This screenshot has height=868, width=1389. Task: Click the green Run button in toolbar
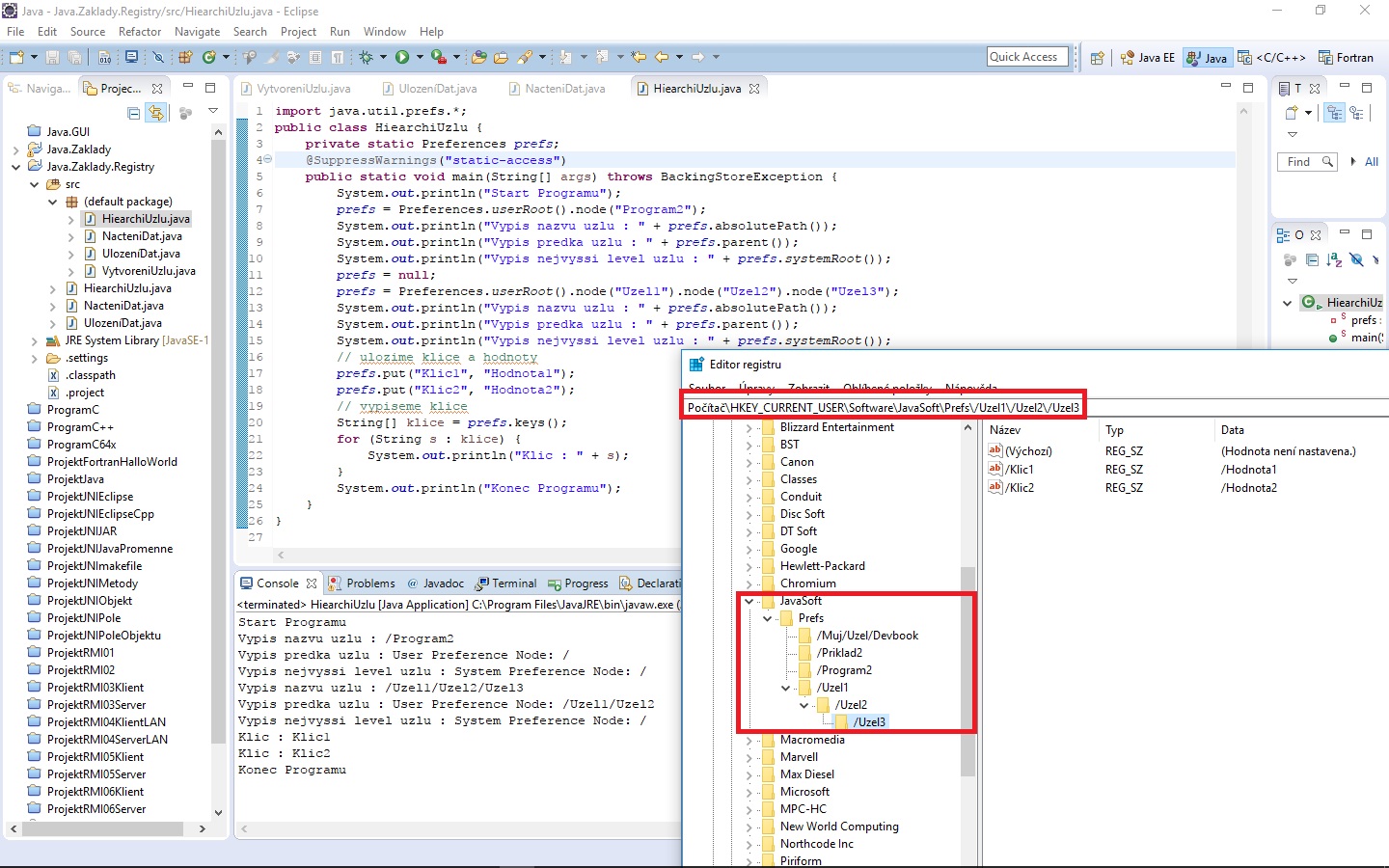click(401, 58)
